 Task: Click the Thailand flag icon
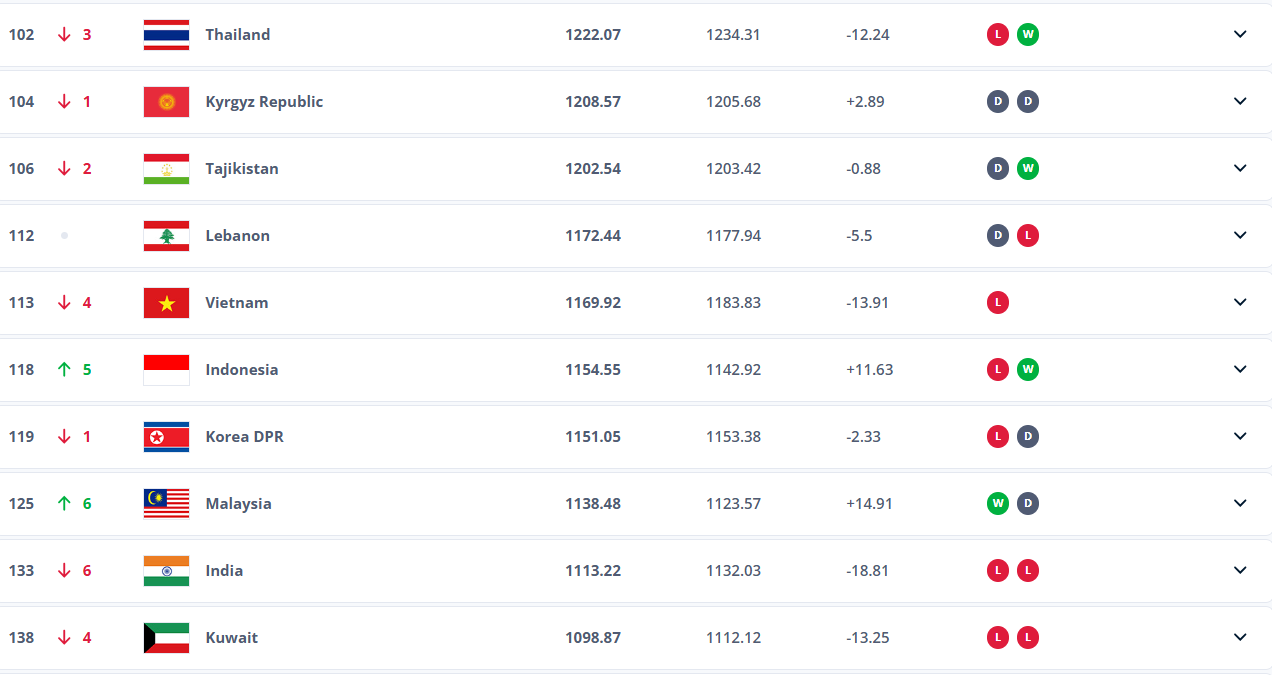(x=166, y=35)
